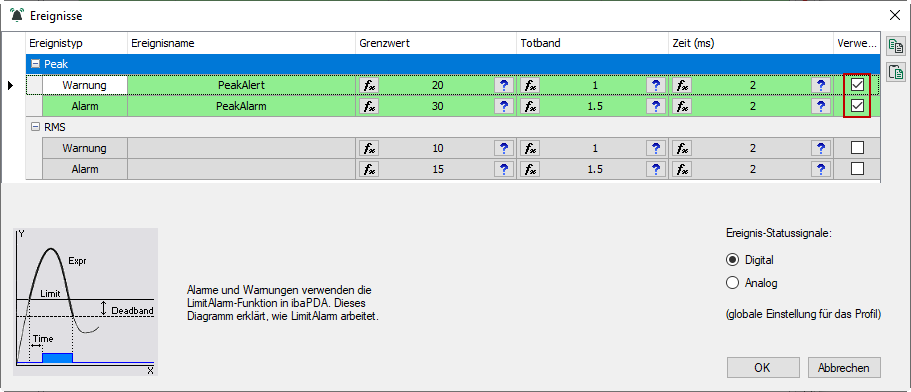Enable Verwenden for RMS Warnung
This screenshot has height=392, width=911.
(x=857, y=148)
